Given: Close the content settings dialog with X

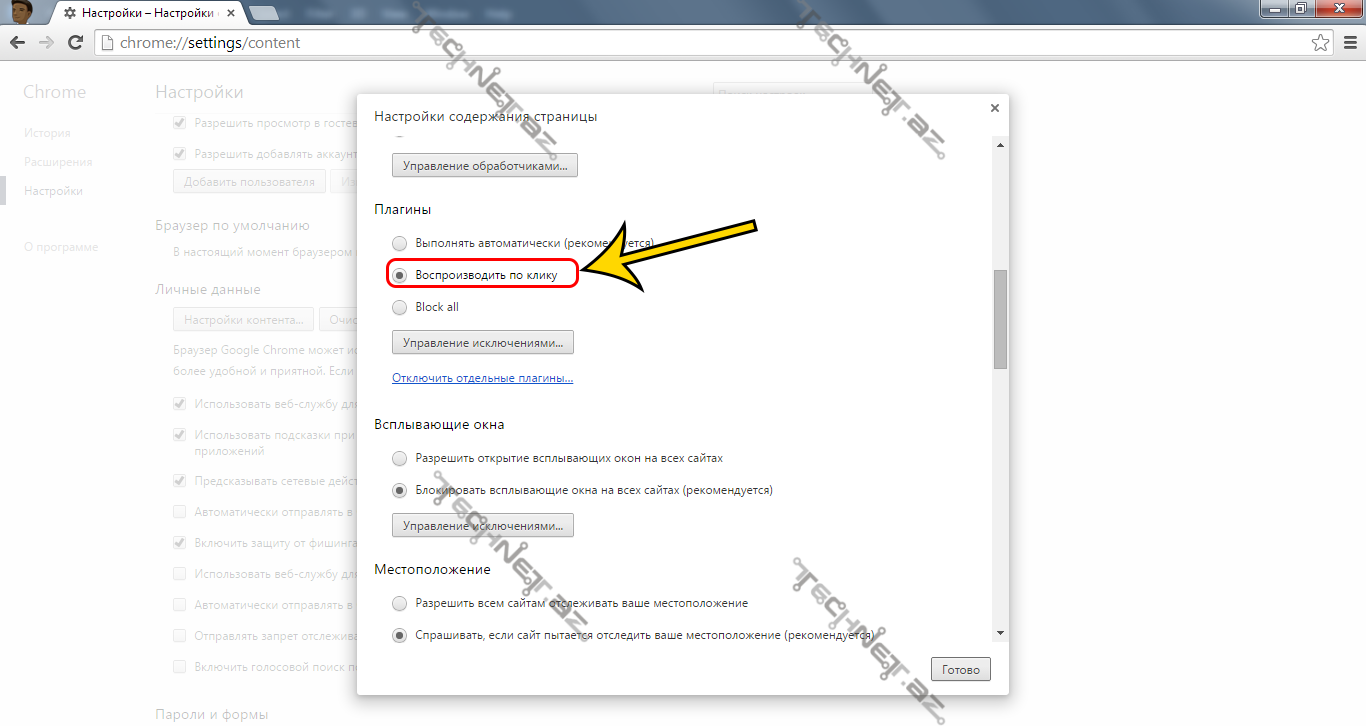Looking at the screenshot, I should pos(994,108).
